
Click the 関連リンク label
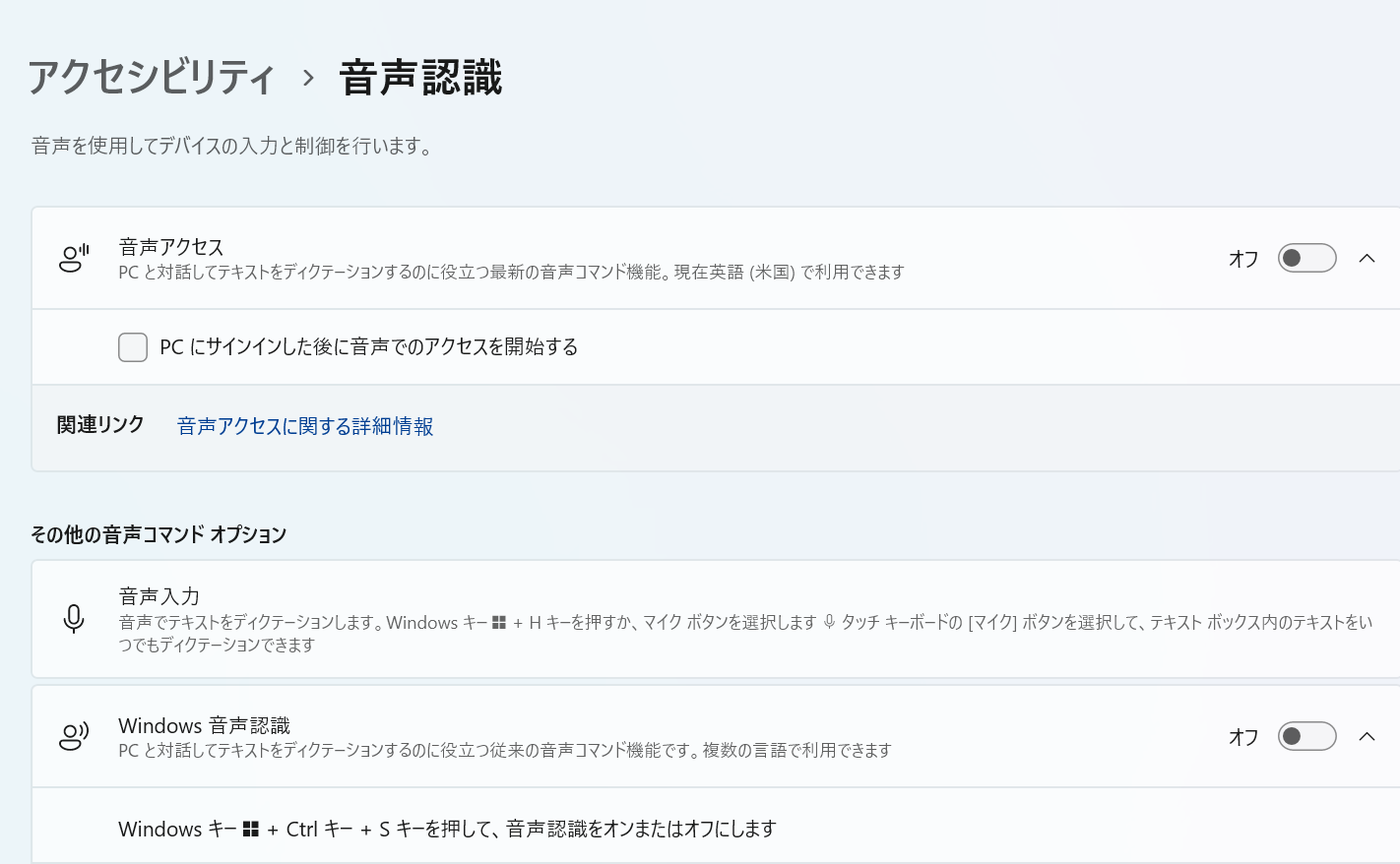[x=100, y=425]
